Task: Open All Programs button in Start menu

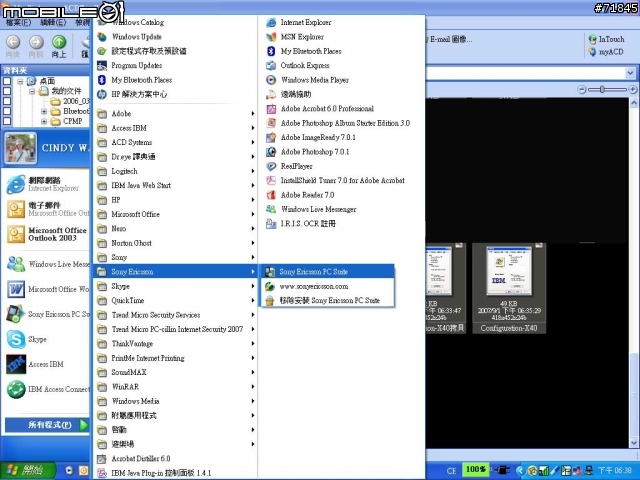Action: click(x=47, y=425)
